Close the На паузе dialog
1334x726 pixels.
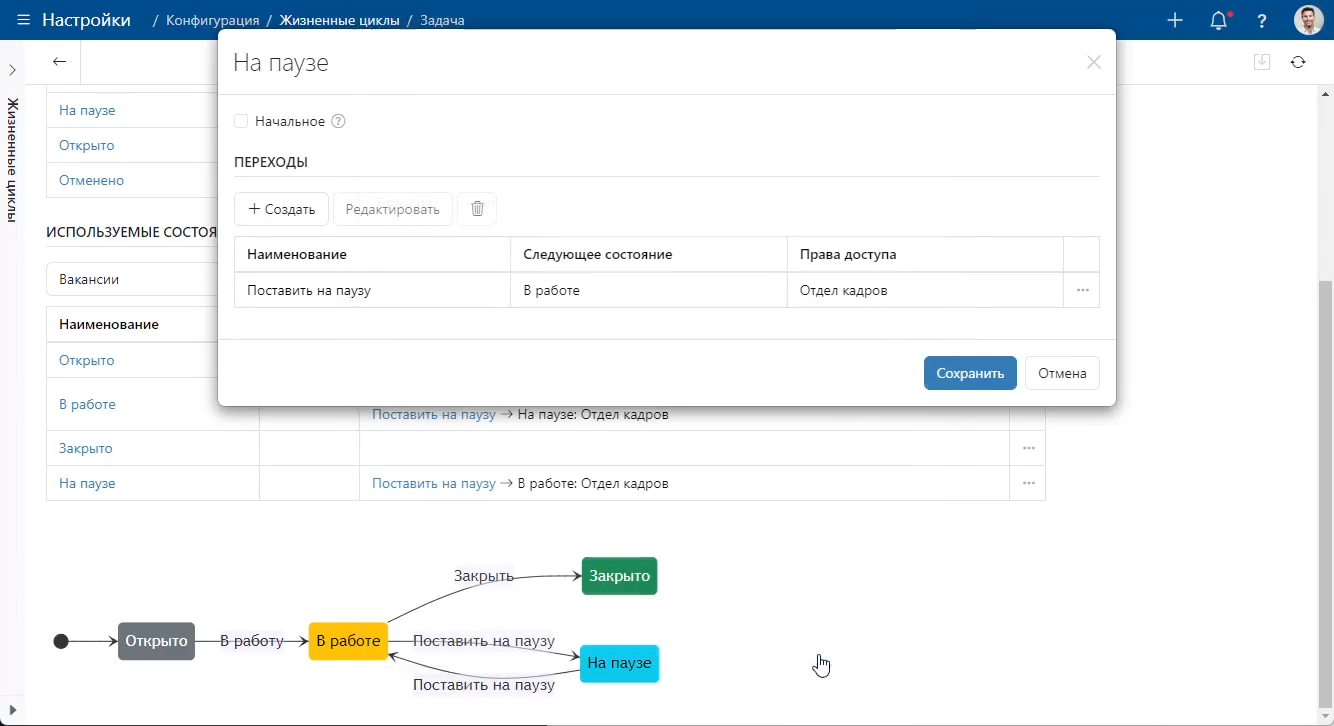[1094, 63]
